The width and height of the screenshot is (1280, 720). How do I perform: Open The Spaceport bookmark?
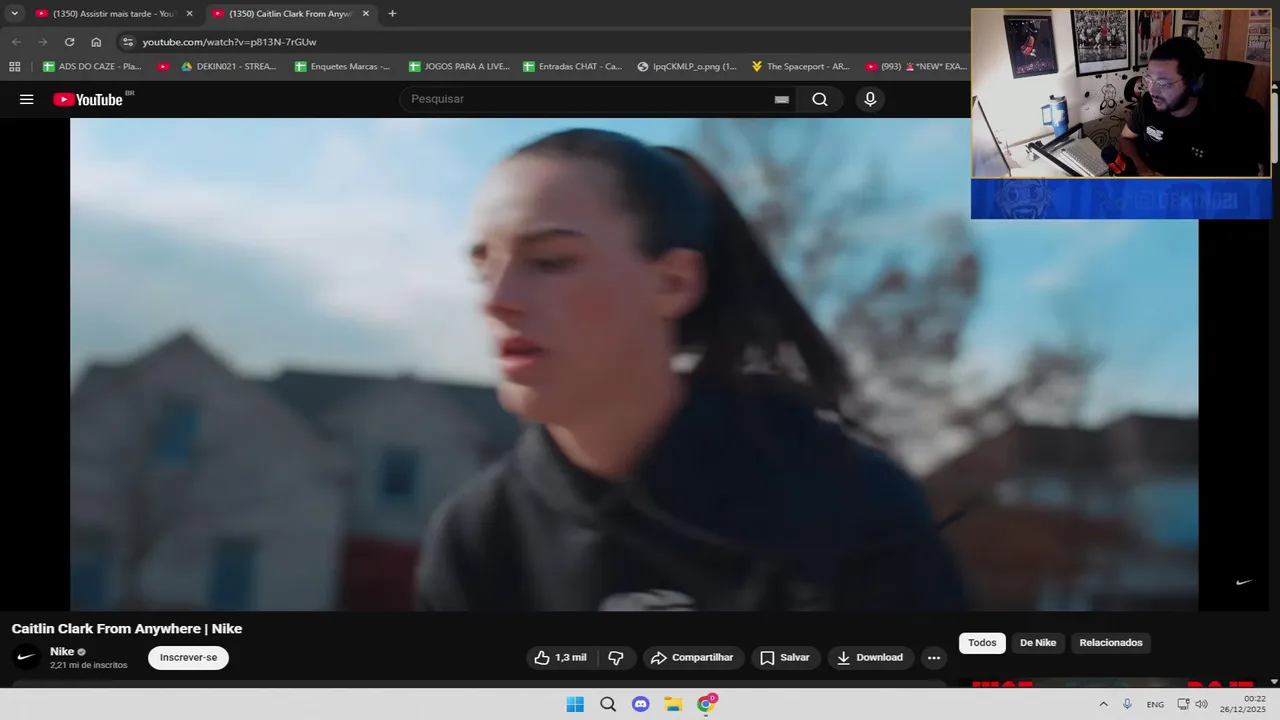tap(800, 66)
